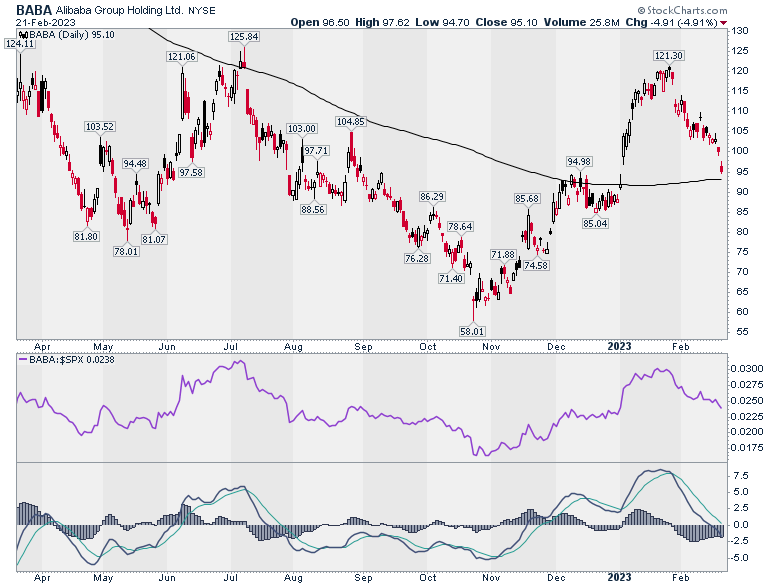Click the Nov label on the price chart axis
Viewport: 780px width, 586px height.
pyautogui.click(x=491, y=346)
